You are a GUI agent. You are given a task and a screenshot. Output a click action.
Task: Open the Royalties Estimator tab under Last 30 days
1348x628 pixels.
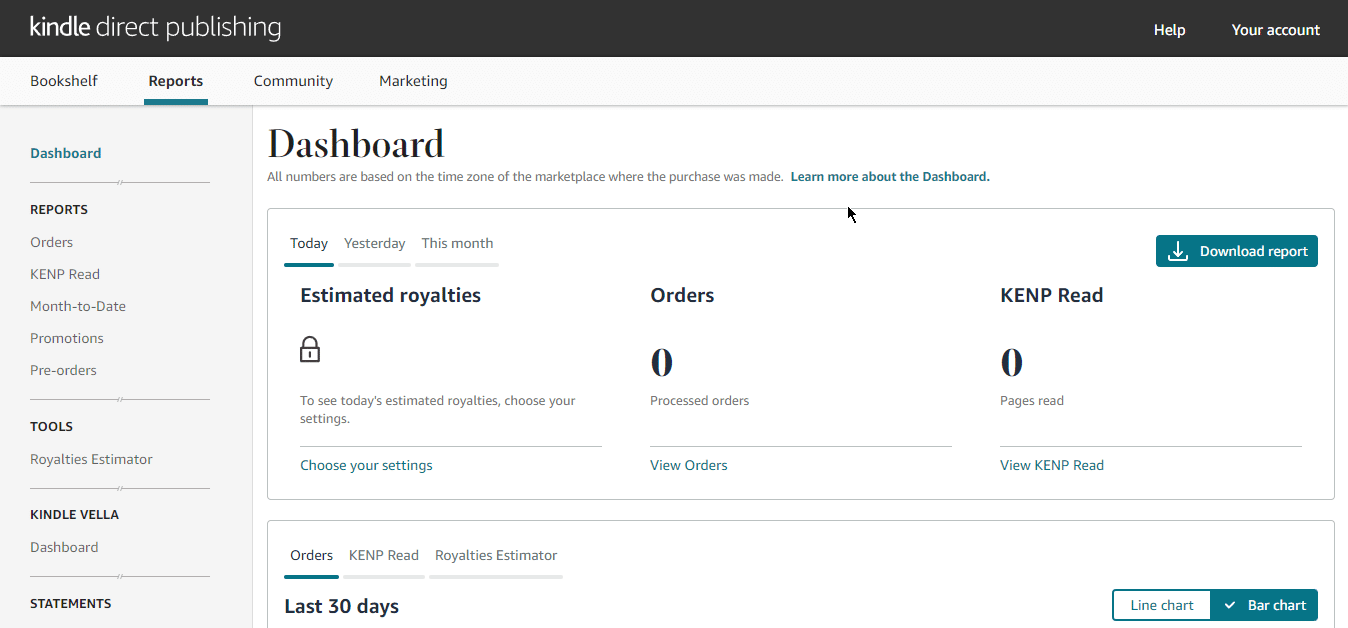click(x=495, y=555)
